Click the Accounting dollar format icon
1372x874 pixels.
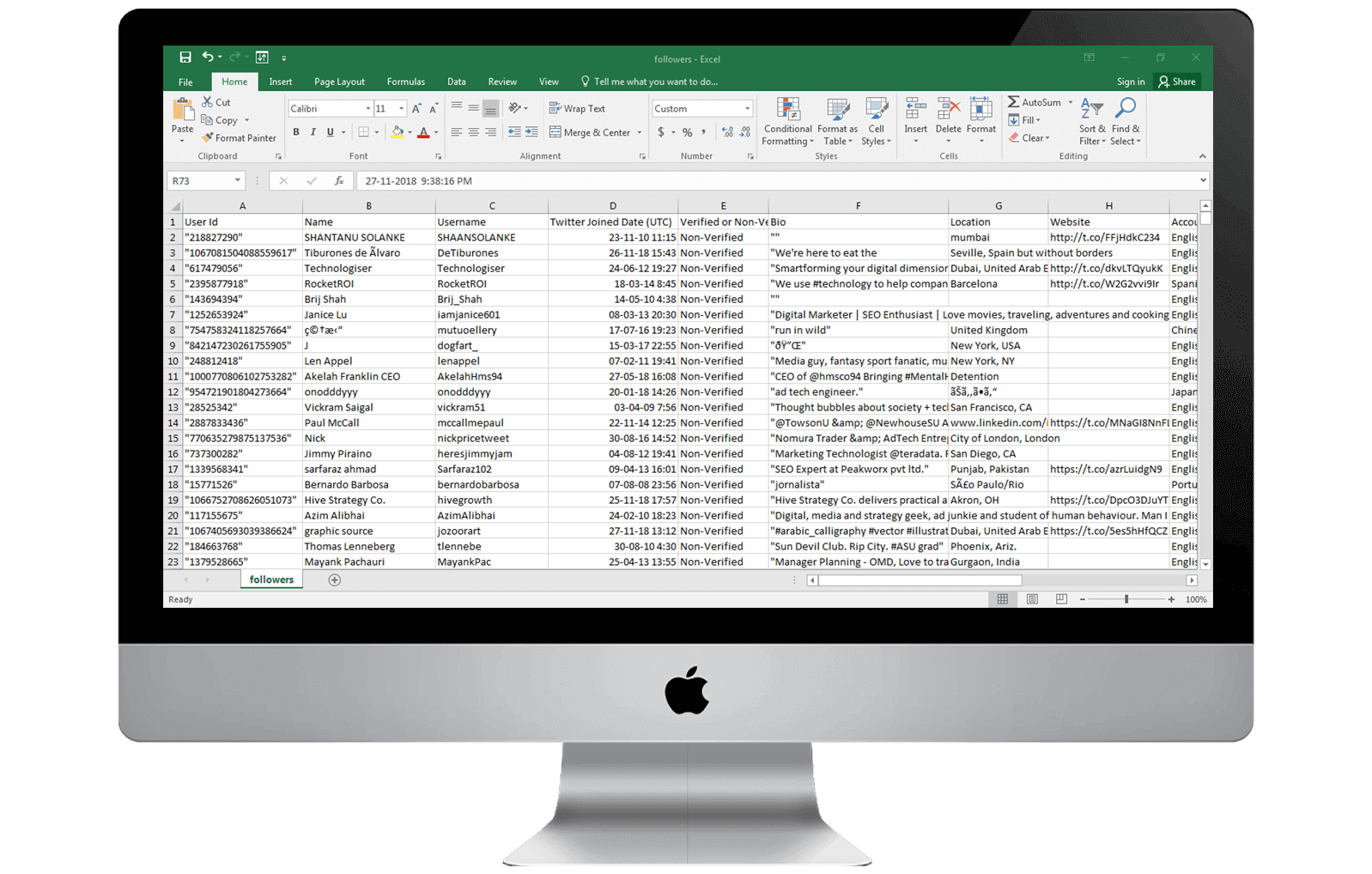(660, 132)
